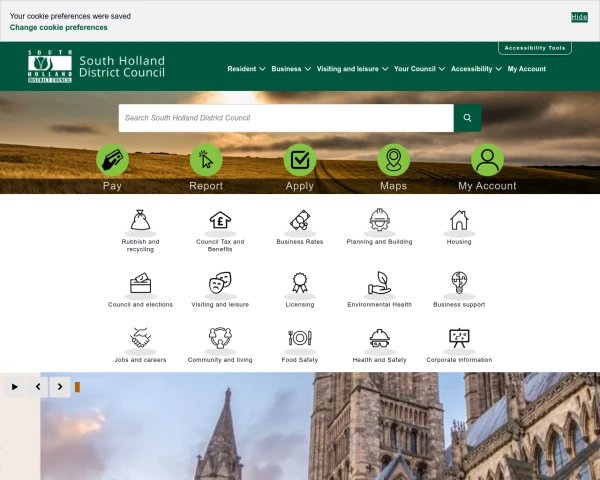Viewport: 600px width, 480px height.
Task: Click the search site input field
Action: [x=286, y=118]
